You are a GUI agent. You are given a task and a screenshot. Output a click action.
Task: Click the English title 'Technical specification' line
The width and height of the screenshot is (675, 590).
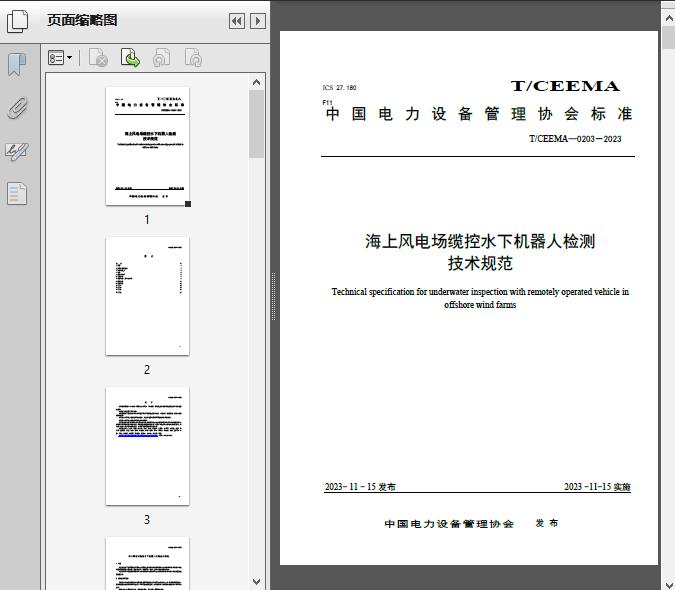point(480,292)
